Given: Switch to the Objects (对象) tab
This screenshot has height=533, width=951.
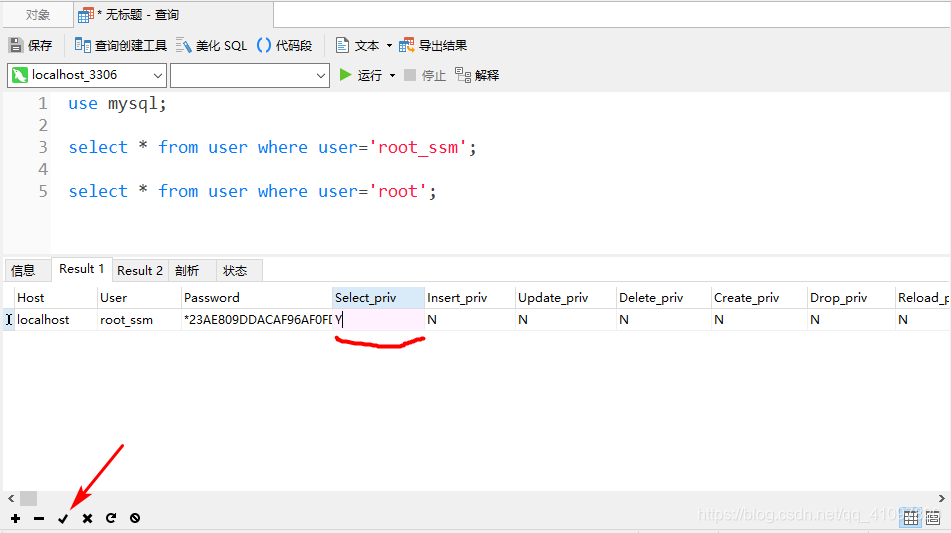Looking at the screenshot, I should point(38,15).
